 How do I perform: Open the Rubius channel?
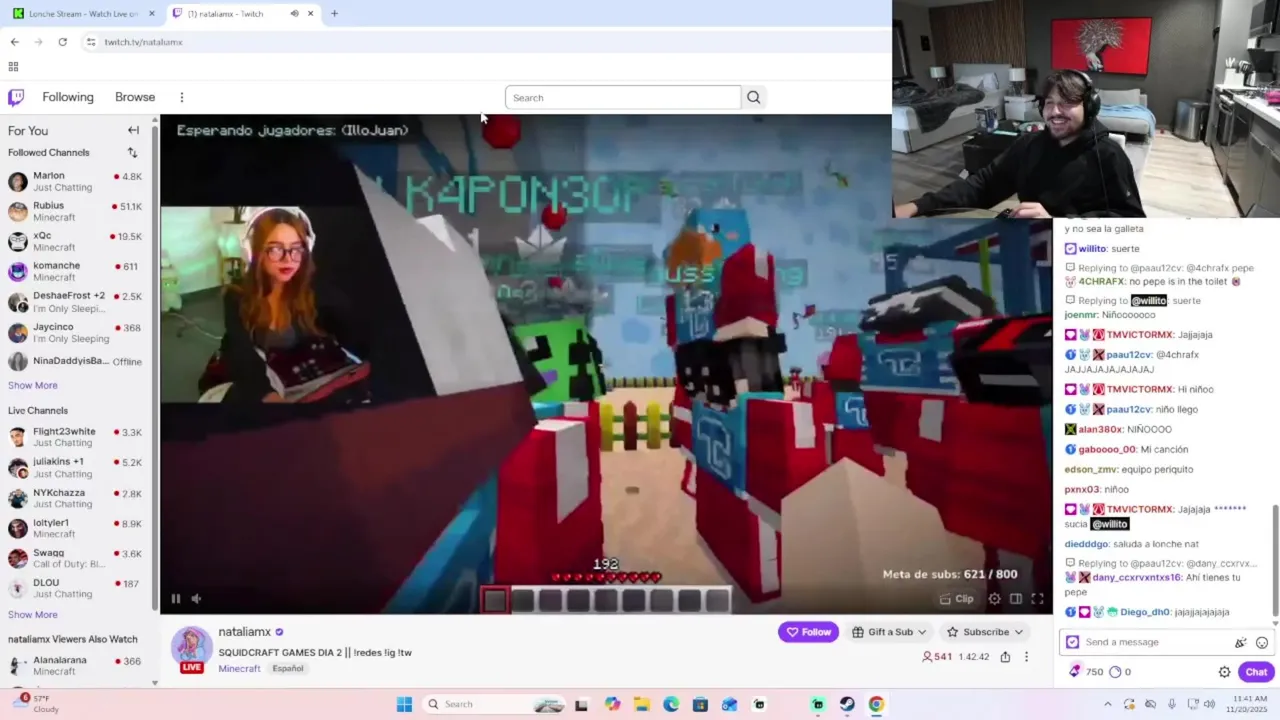75,211
